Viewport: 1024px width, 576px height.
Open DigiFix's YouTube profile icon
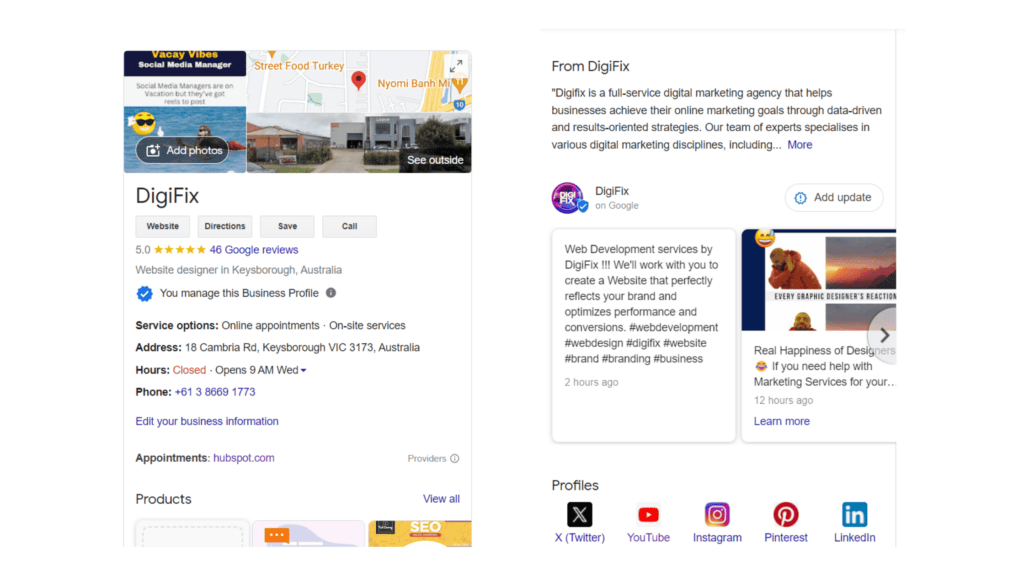click(648, 514)
